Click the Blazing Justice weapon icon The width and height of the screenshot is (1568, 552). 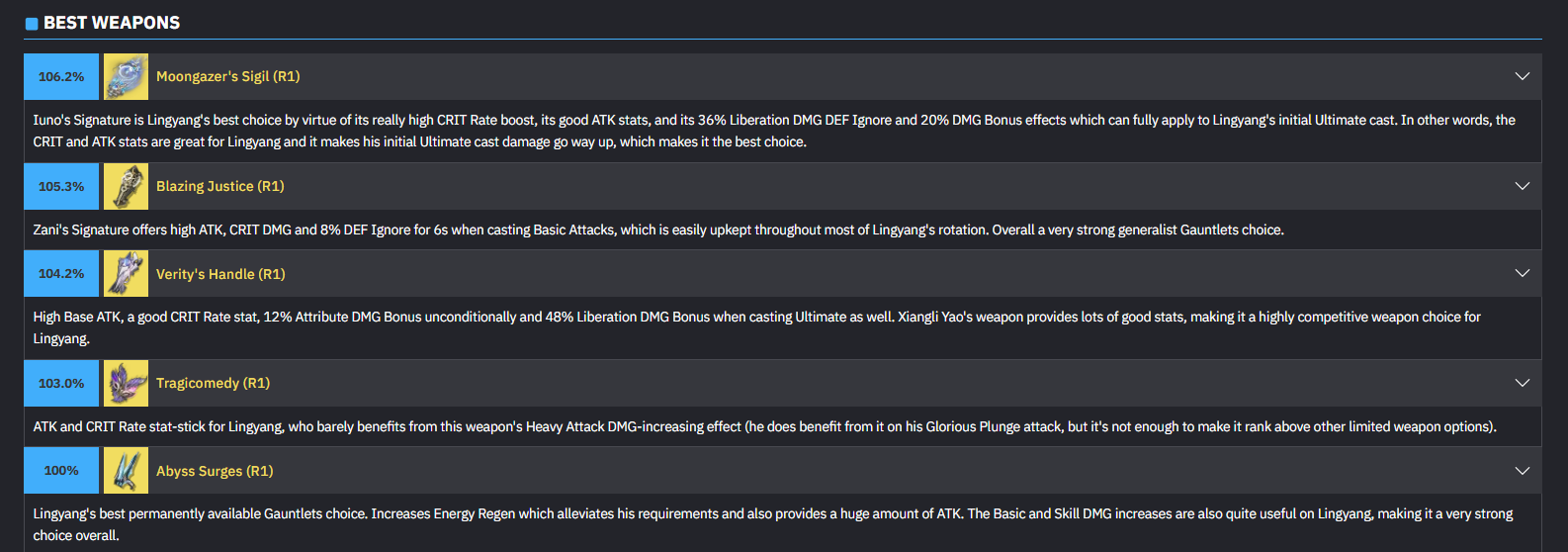pos(126,186)
